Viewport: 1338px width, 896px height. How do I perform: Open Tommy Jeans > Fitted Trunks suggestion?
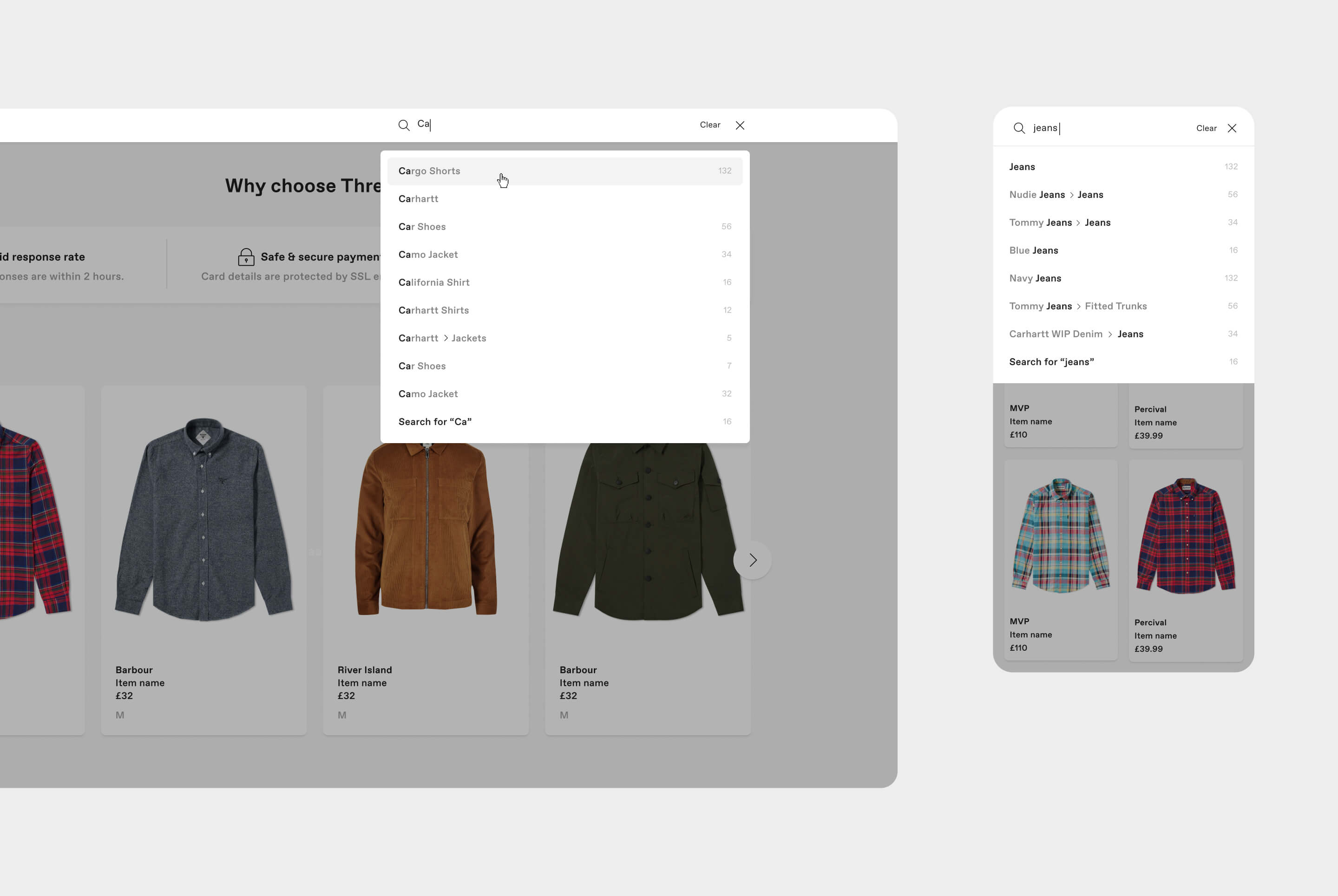(x=1077, y=306)
